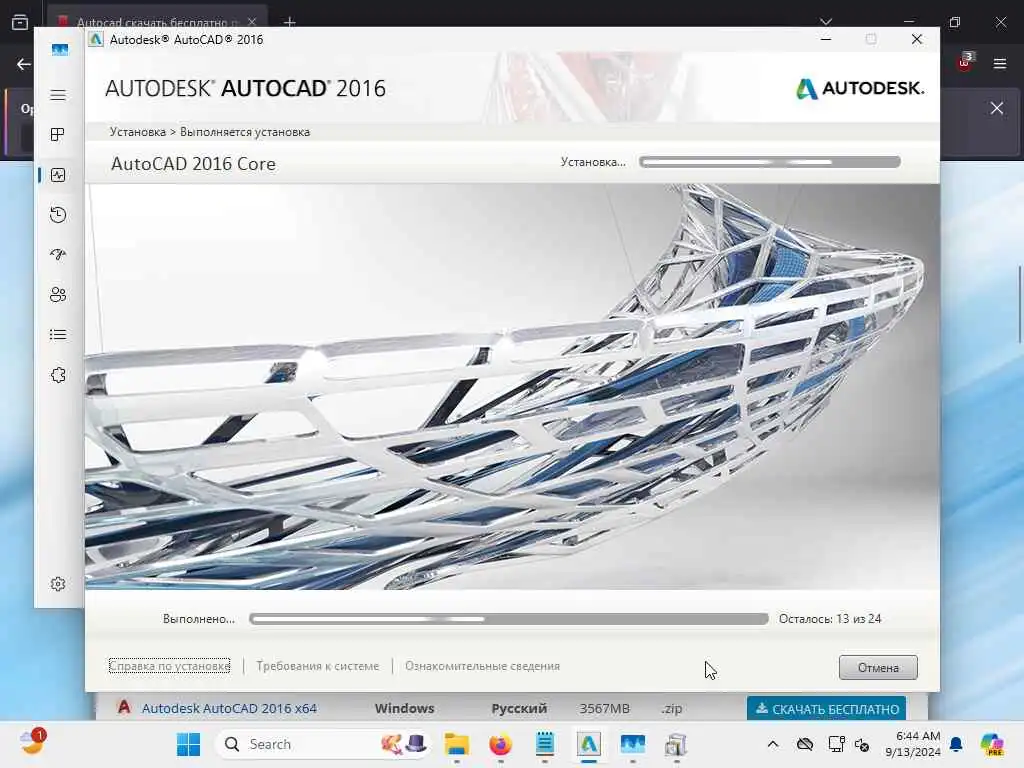Click in the taskbar Search box
This screenshot has width=1024, height=768.
coord(323,744)
